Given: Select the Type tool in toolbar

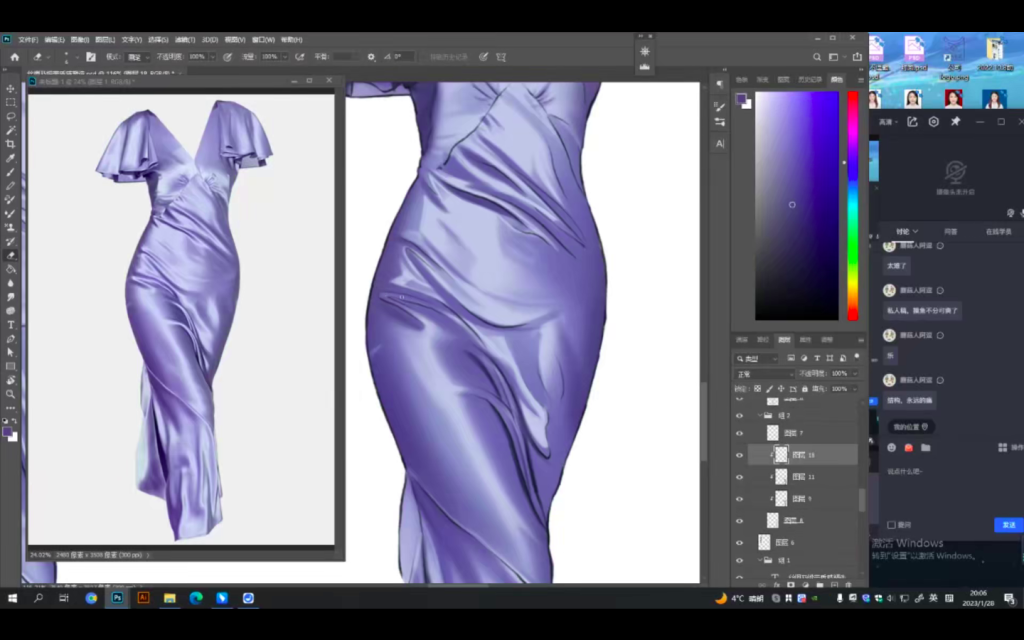Looking at the screenshot, I should coord(11,325).
